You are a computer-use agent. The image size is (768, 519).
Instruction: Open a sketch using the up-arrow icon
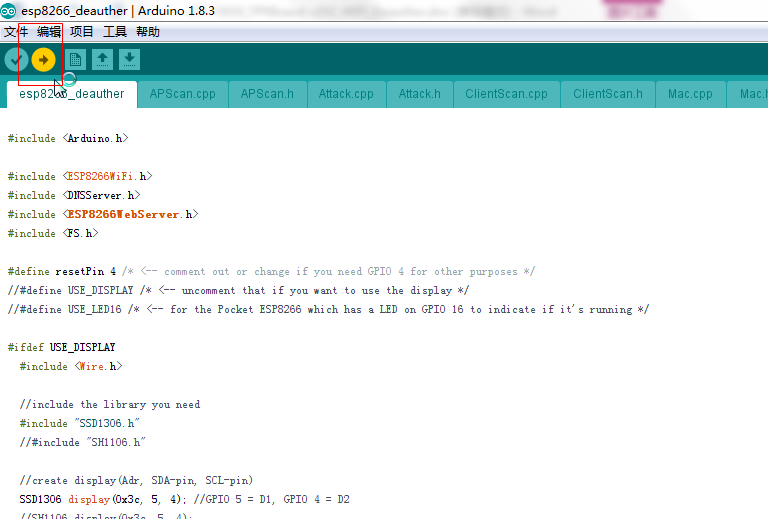click(102, 60)
